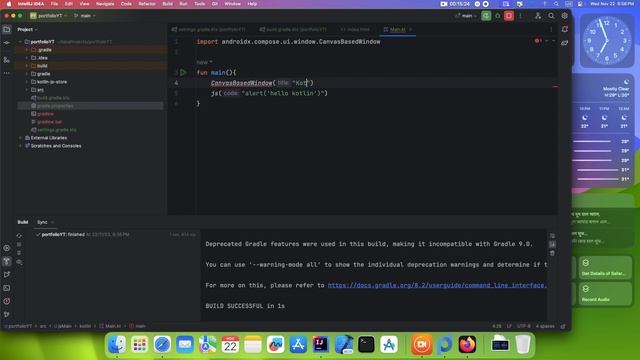Expand the gradle folder
The width and height of the screenshot is (640, 360).
pos(27,74)
